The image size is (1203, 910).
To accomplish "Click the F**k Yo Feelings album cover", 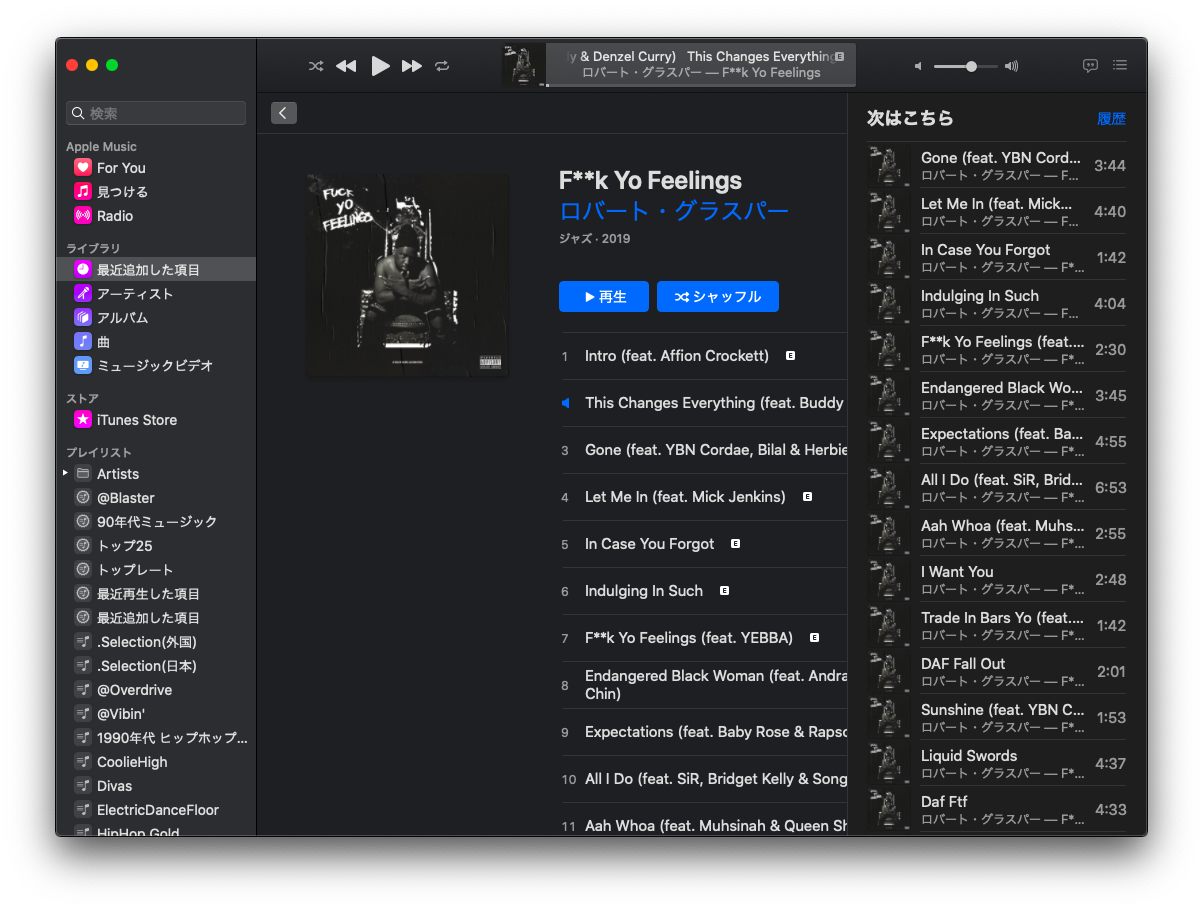I will pos(408,275).
